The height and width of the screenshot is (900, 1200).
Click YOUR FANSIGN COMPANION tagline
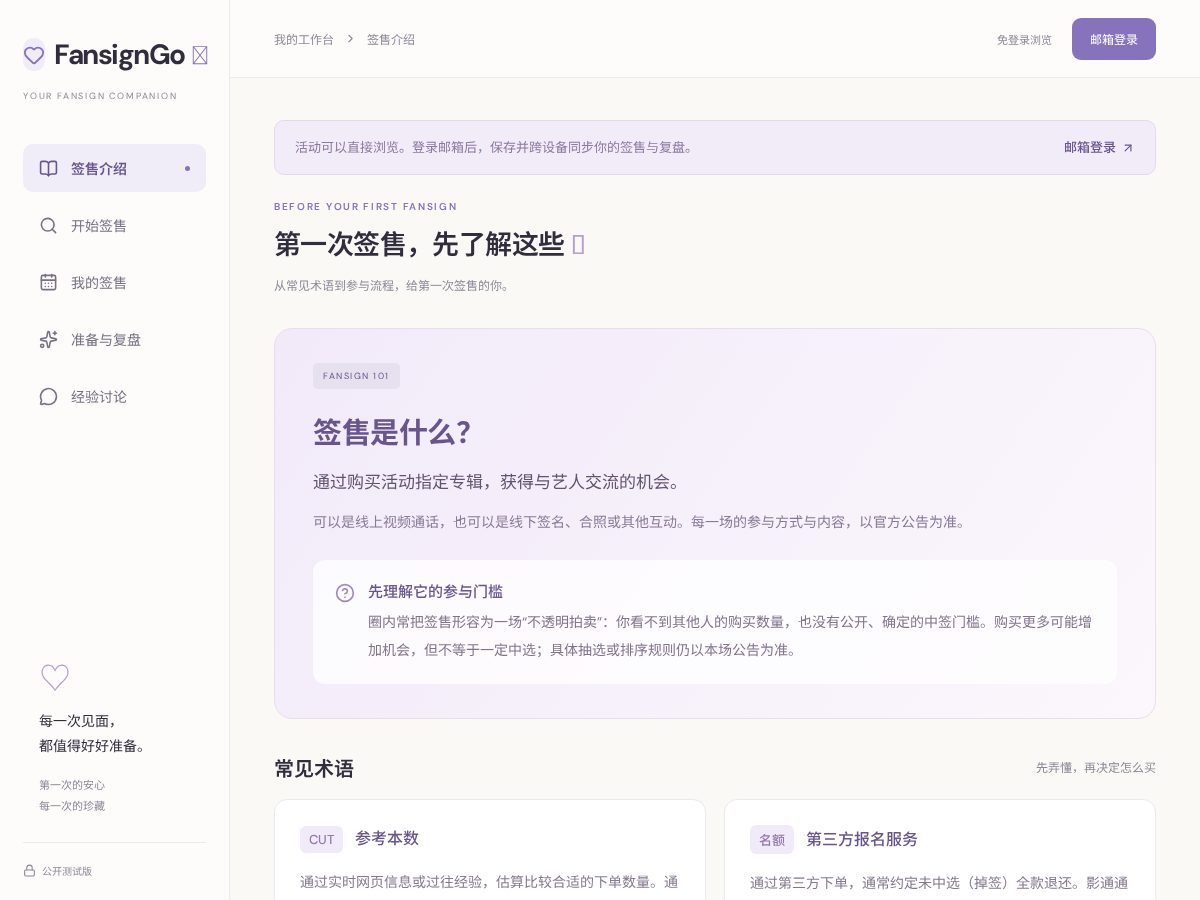[x=100, y=96]
